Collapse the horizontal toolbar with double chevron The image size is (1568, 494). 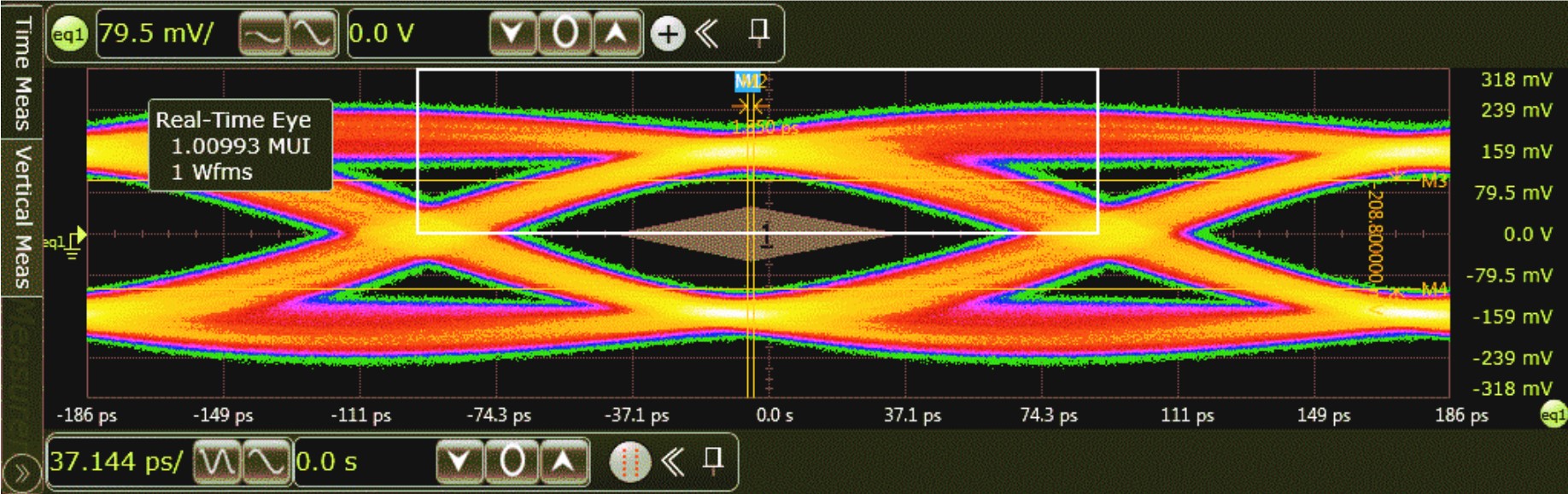pos(673,462)
